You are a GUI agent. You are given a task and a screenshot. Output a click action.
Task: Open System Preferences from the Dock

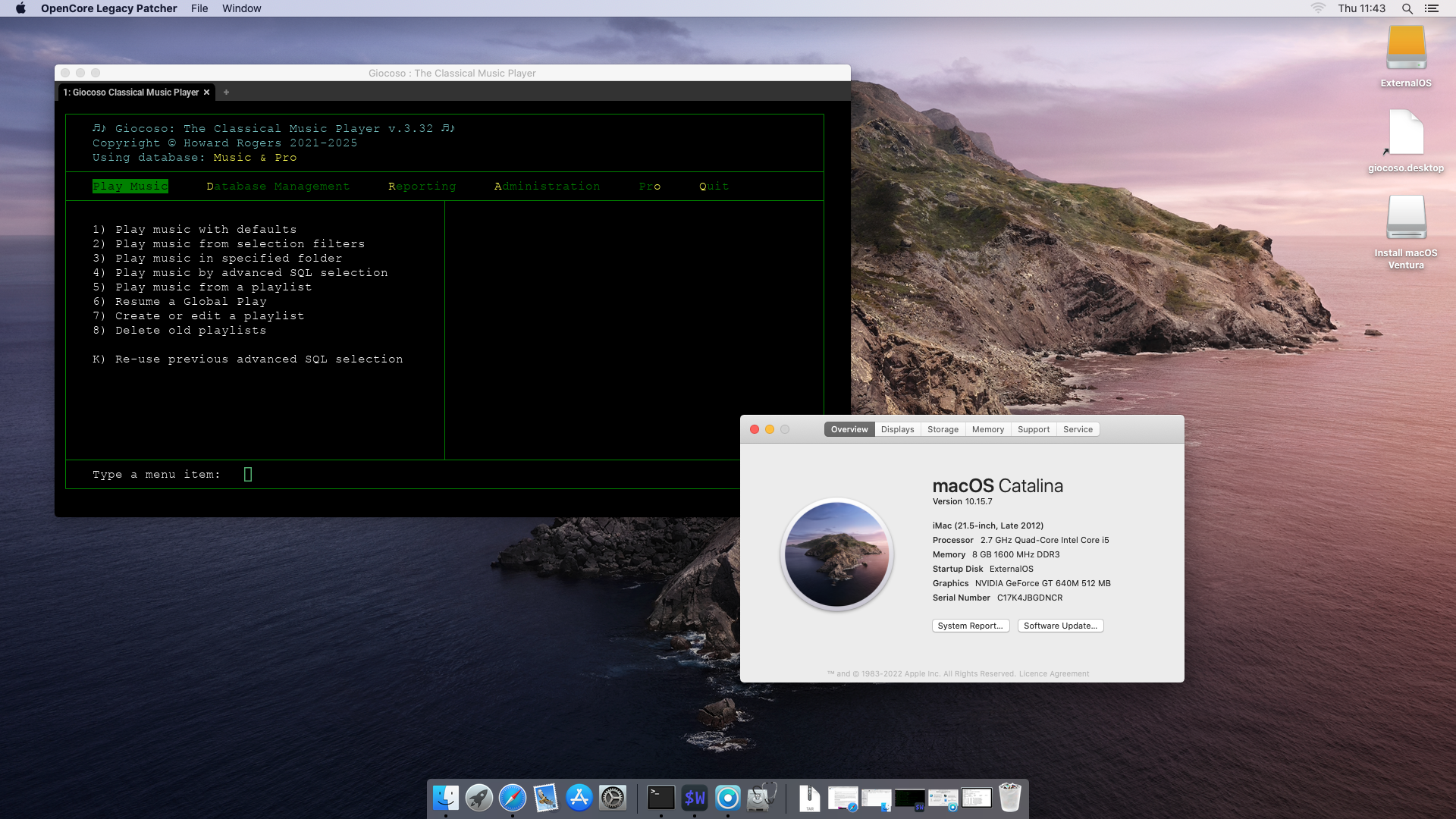tap(613, 798)
